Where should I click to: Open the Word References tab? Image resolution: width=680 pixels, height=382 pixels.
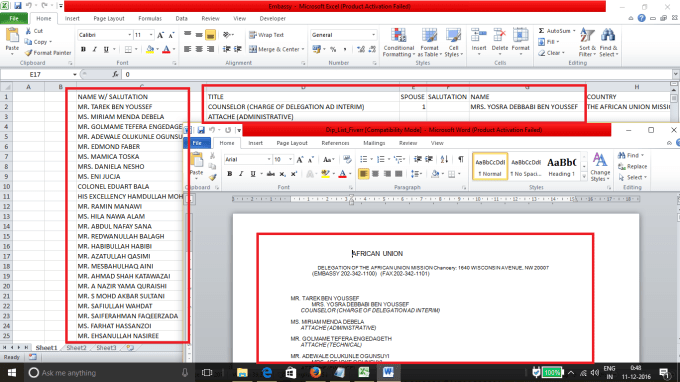point(335,143)
